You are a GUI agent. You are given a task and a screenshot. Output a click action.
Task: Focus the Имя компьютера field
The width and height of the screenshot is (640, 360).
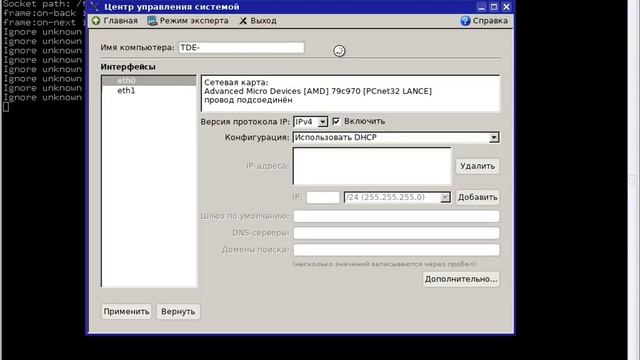[241, 48]
